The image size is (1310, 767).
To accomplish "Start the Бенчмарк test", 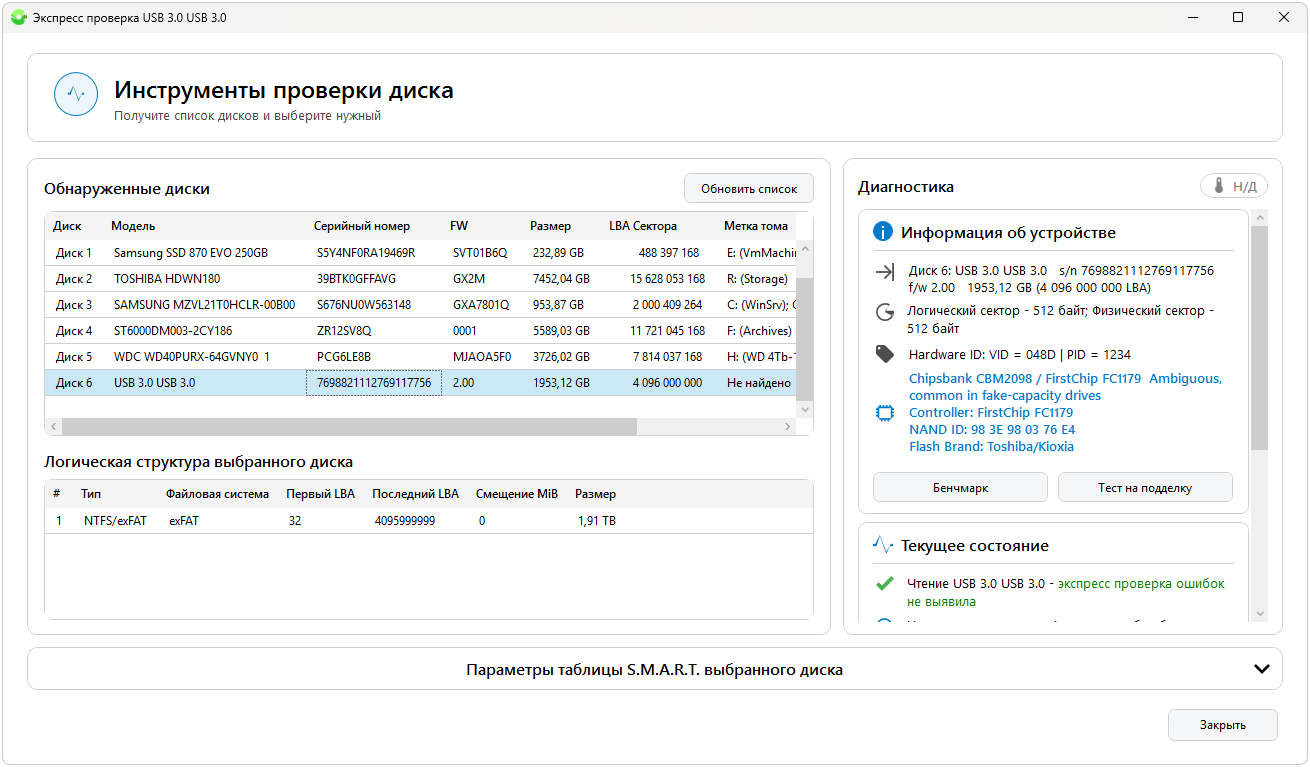I will point(960,488).
